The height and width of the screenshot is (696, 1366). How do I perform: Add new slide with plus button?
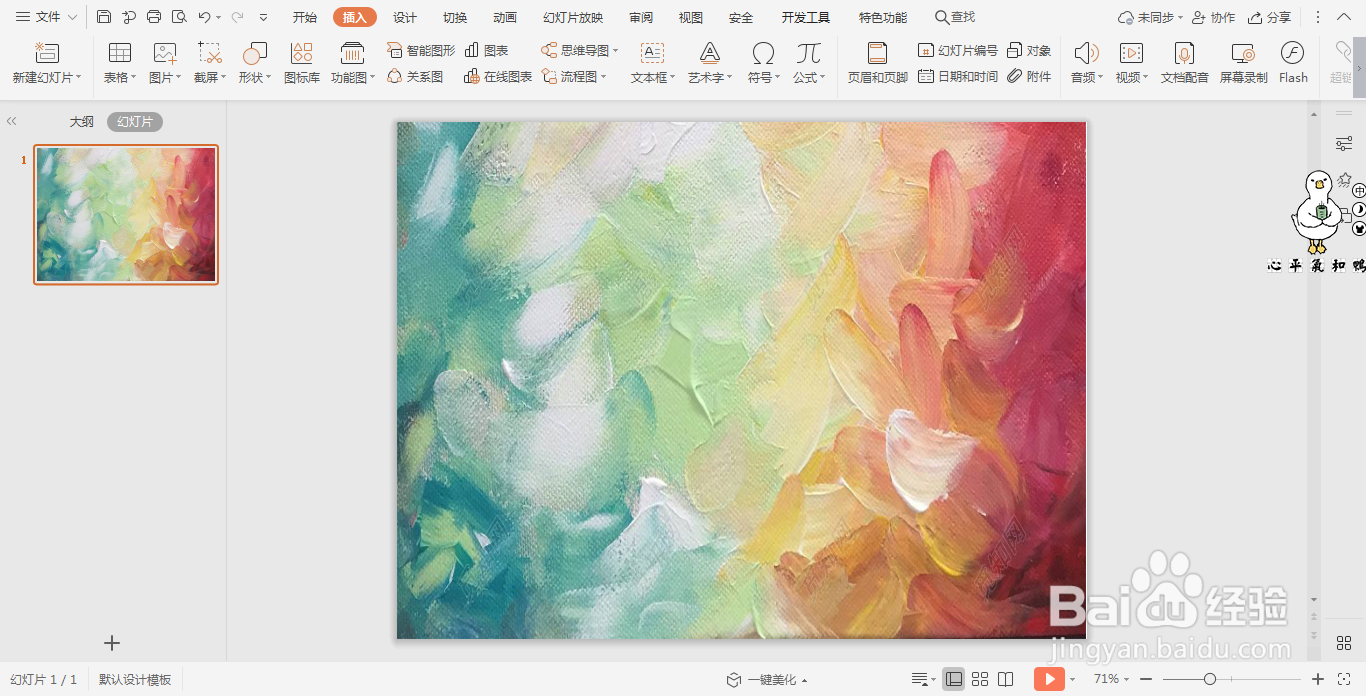[x=112, y=643]
